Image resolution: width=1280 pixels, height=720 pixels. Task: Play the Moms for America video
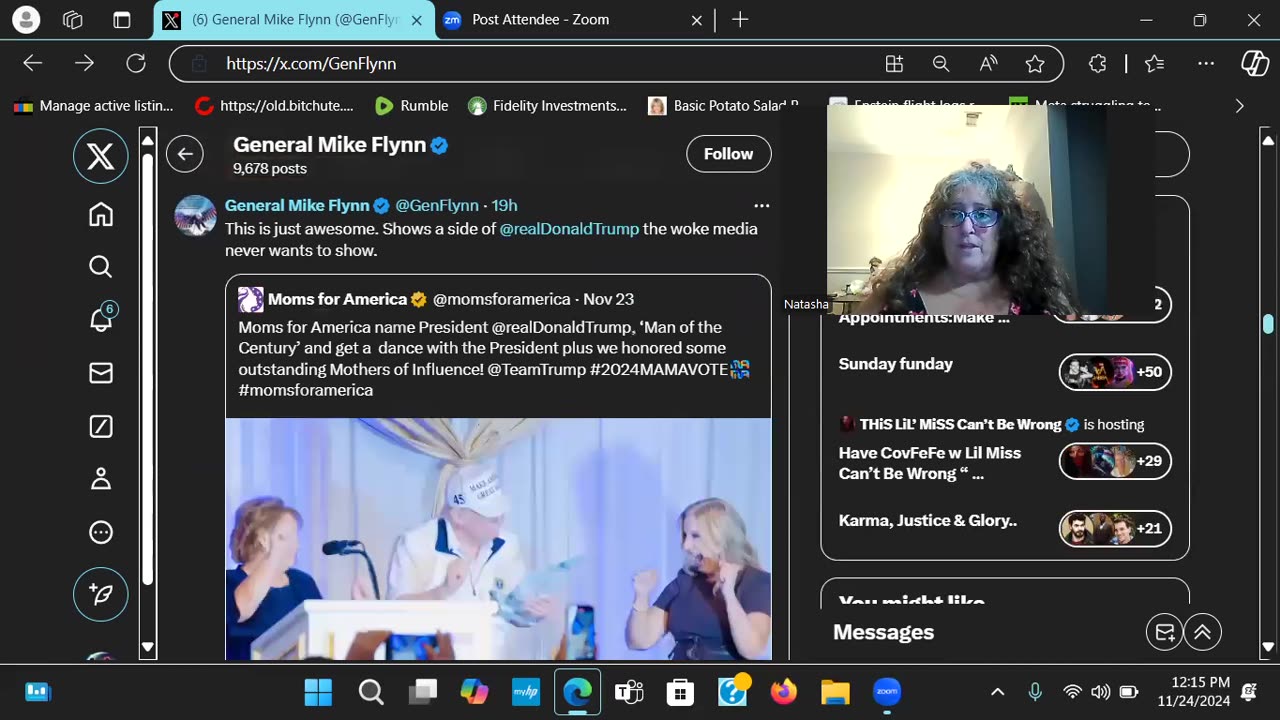(x=498, y=539)
